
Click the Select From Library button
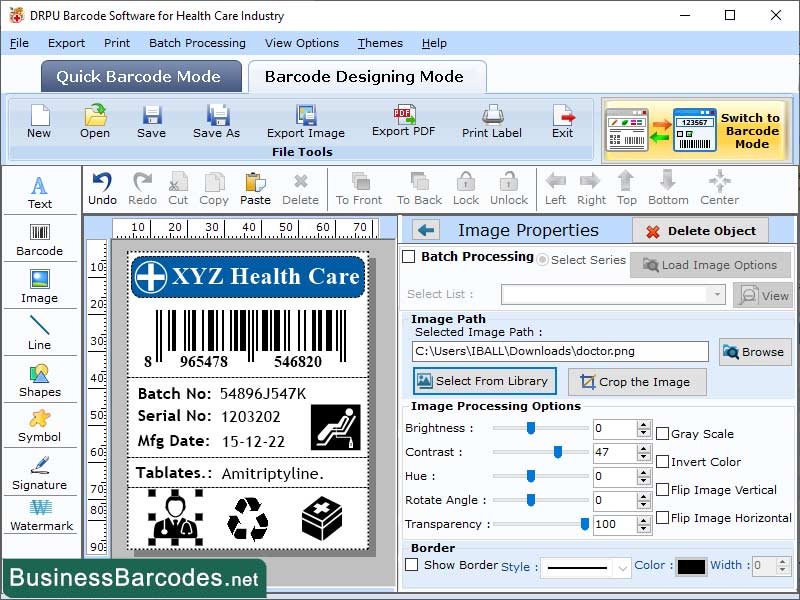pos(484,381)
